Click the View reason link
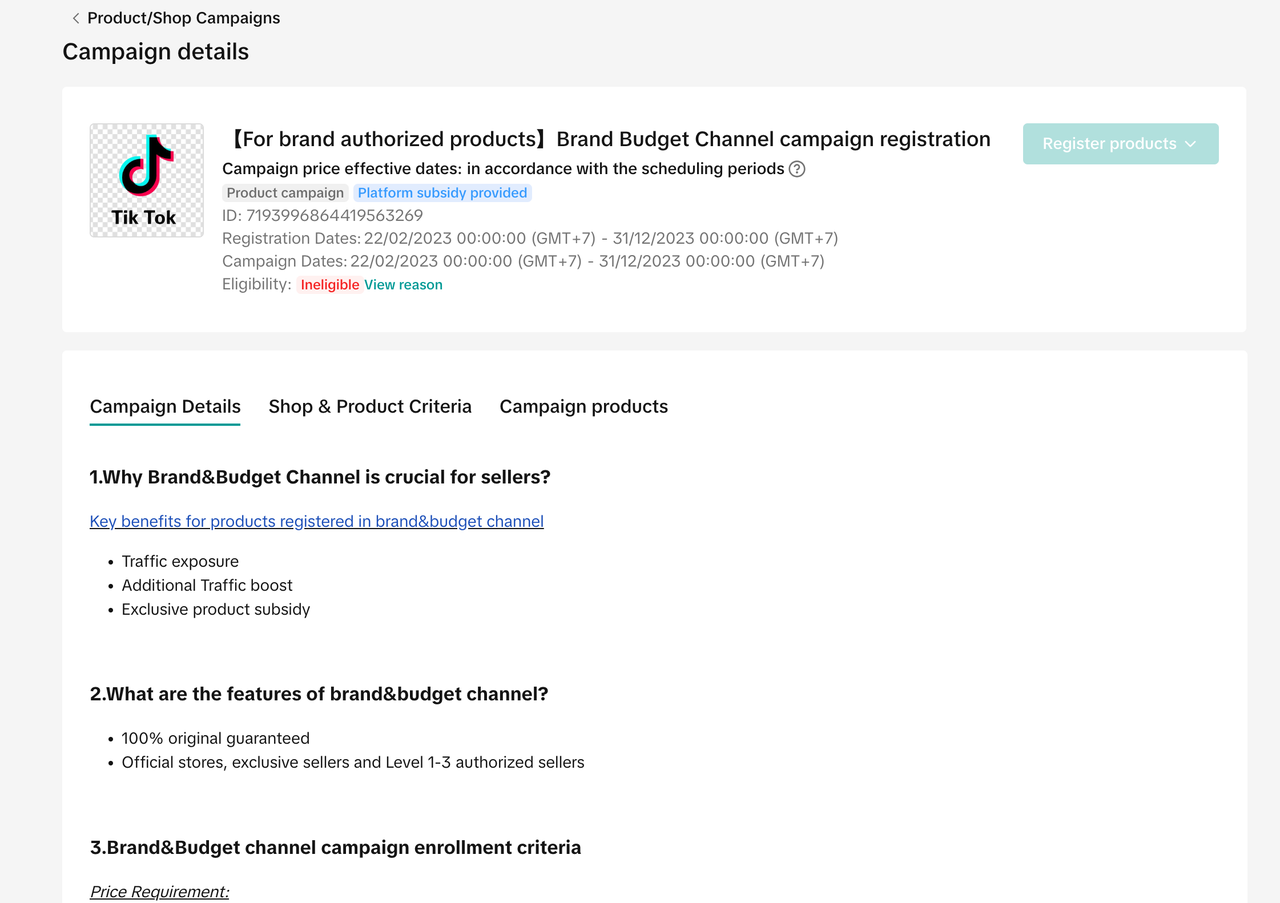Viewport: 1280px width, 903px height. click(x=403, y=285)
